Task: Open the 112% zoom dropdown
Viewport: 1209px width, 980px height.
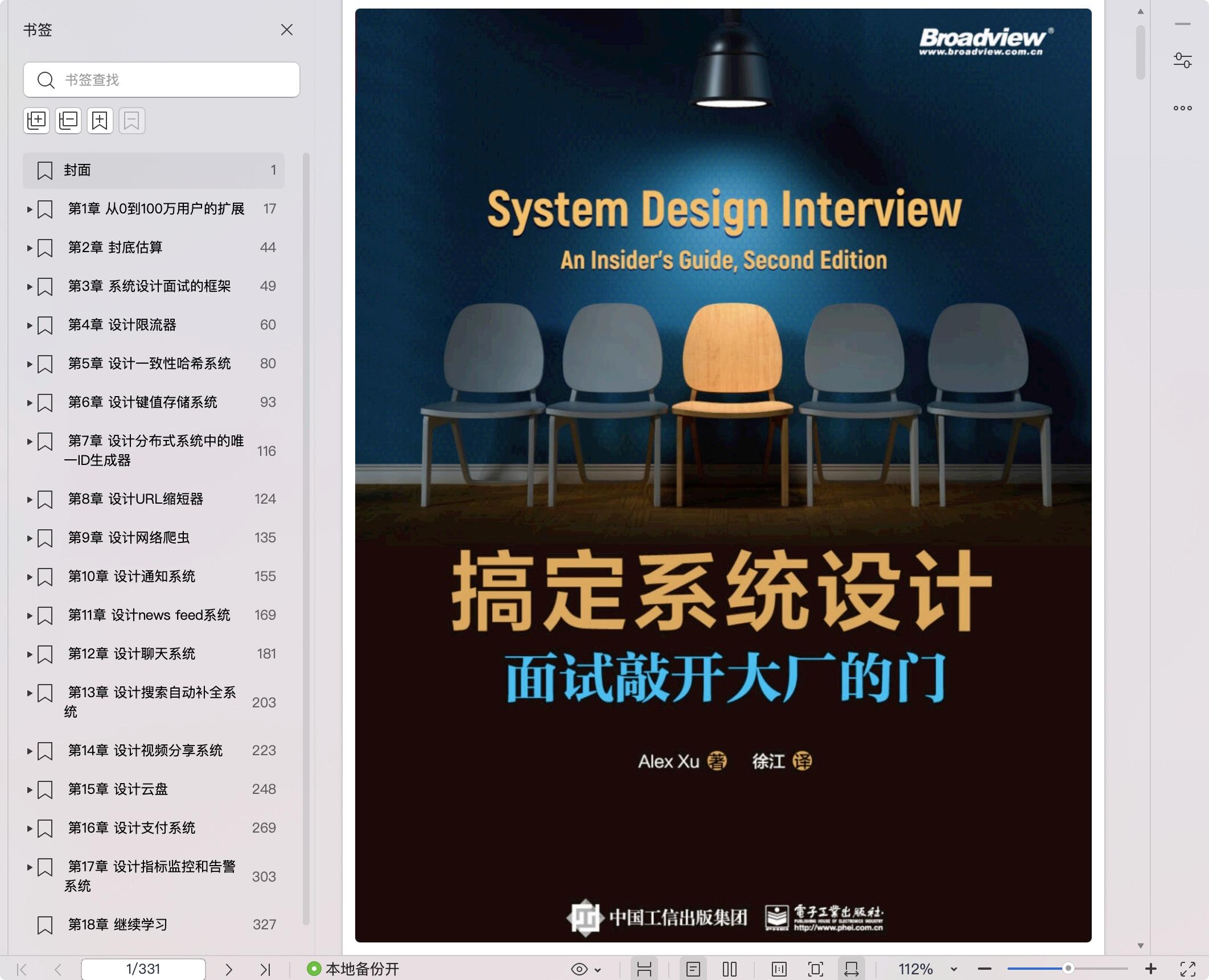Action: tap(954, 970)
